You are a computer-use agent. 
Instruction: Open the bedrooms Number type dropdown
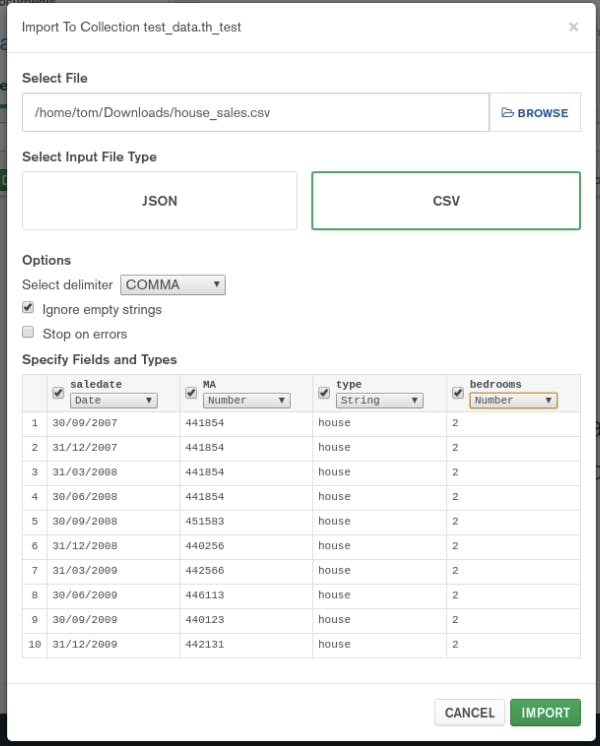click(513, 400)
